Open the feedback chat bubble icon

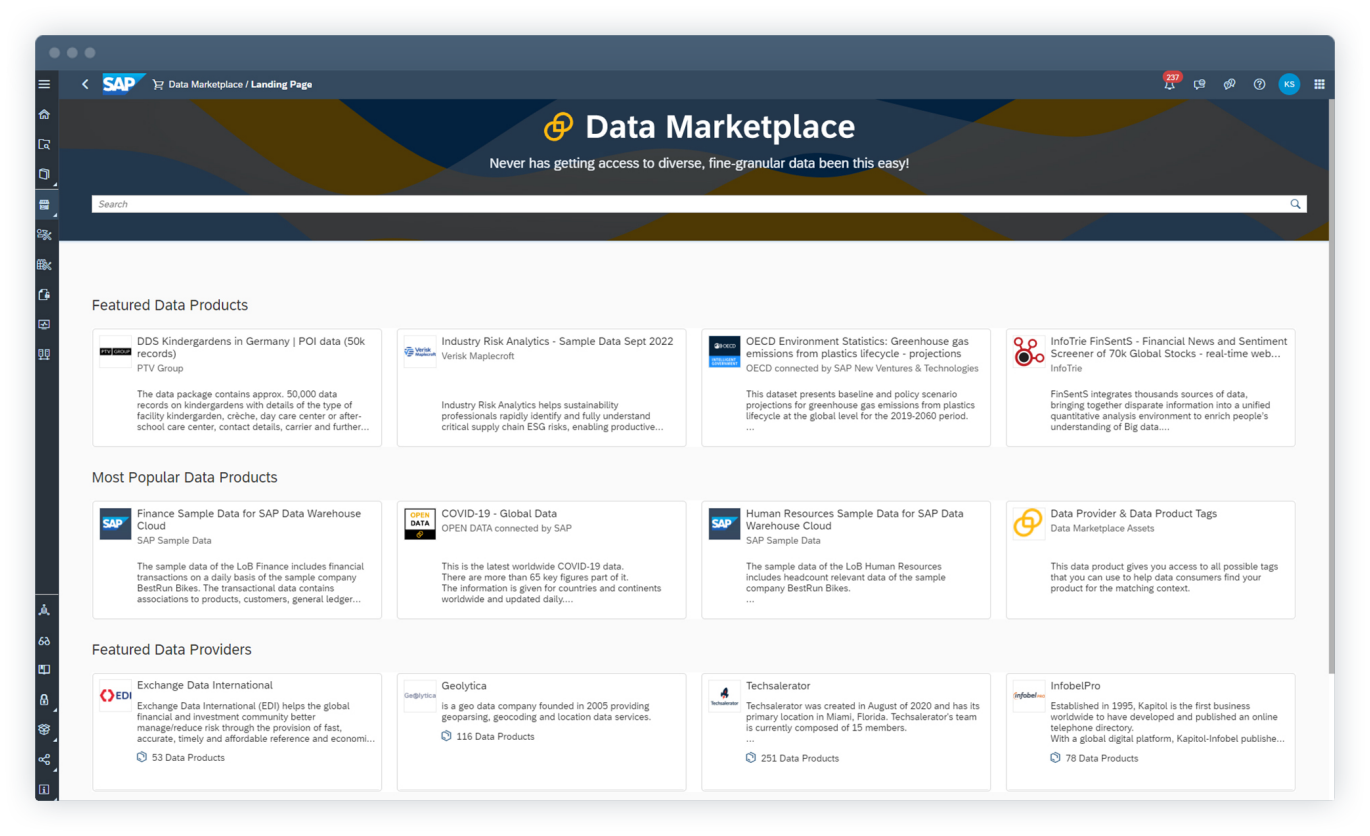pos(1199,85)
